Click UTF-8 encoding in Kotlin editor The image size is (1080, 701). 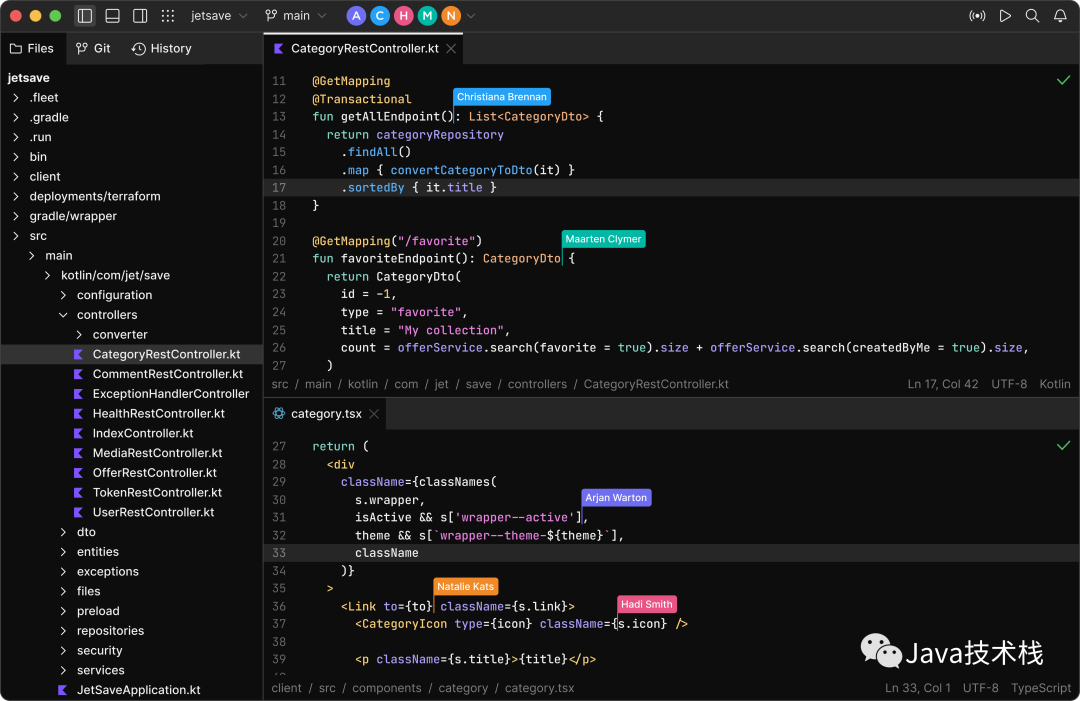click(x=1009, y=384)
